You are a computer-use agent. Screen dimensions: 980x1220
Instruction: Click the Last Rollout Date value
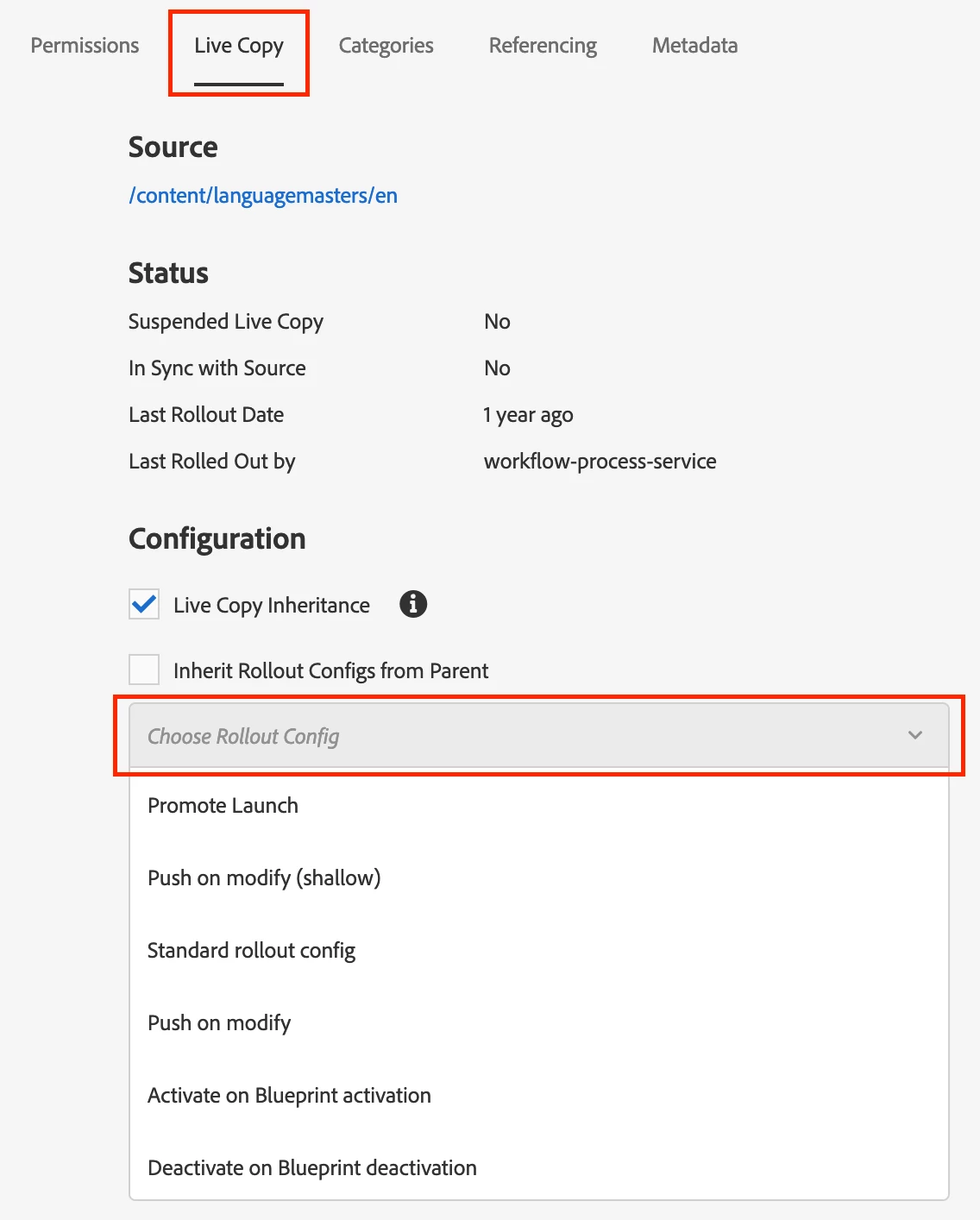coord(528,415)
